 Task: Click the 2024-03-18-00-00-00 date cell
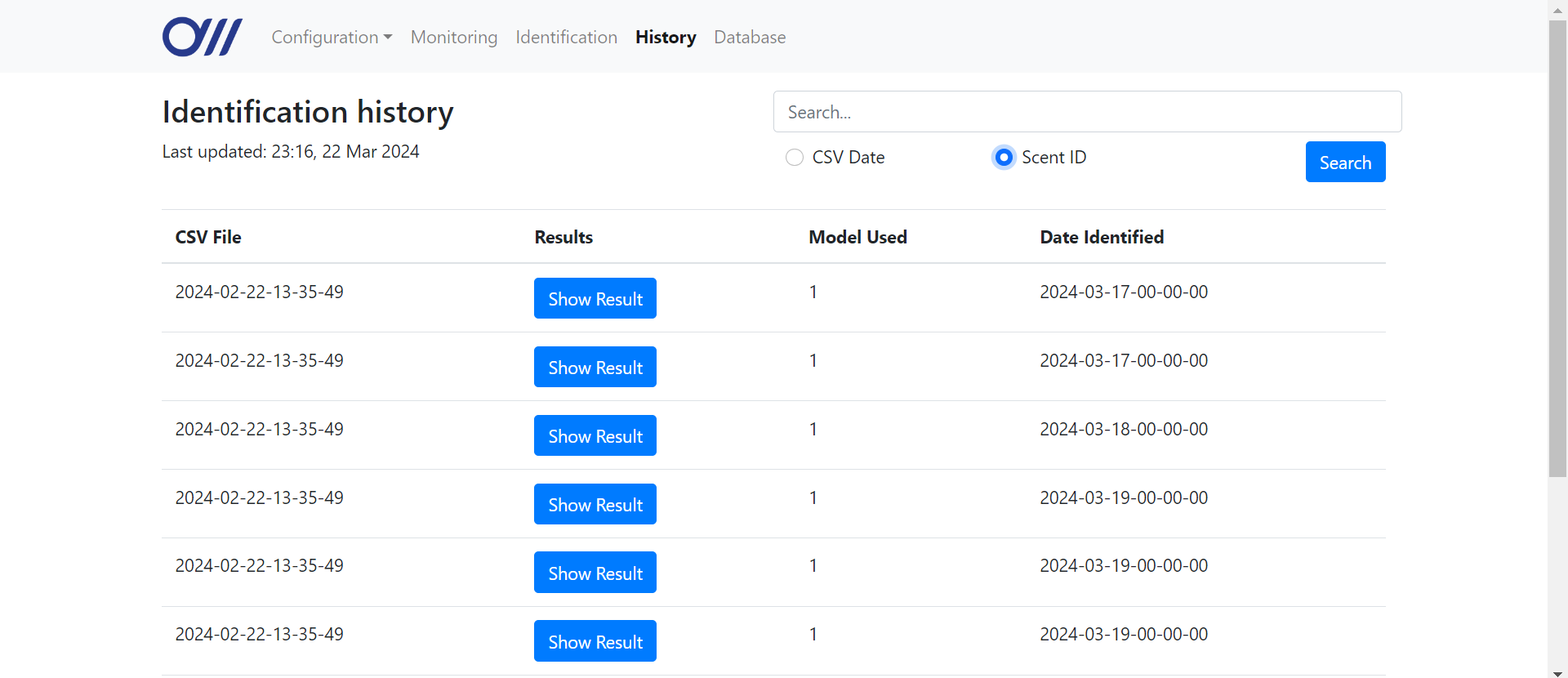[1124, 429]
